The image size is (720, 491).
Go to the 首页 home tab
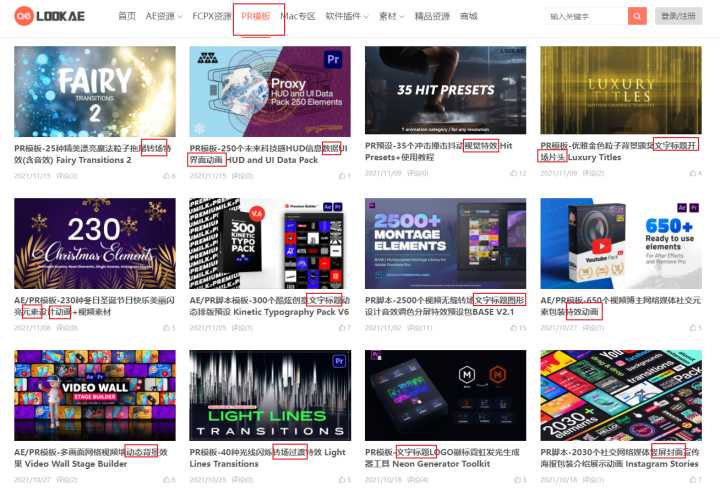tap(127, 16)
